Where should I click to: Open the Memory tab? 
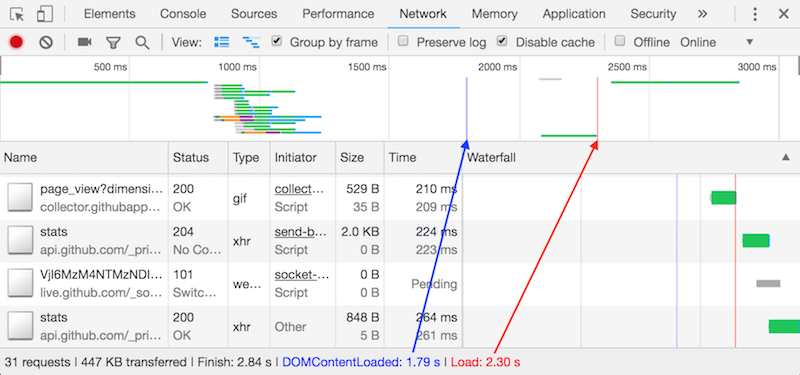pos(495,14)
